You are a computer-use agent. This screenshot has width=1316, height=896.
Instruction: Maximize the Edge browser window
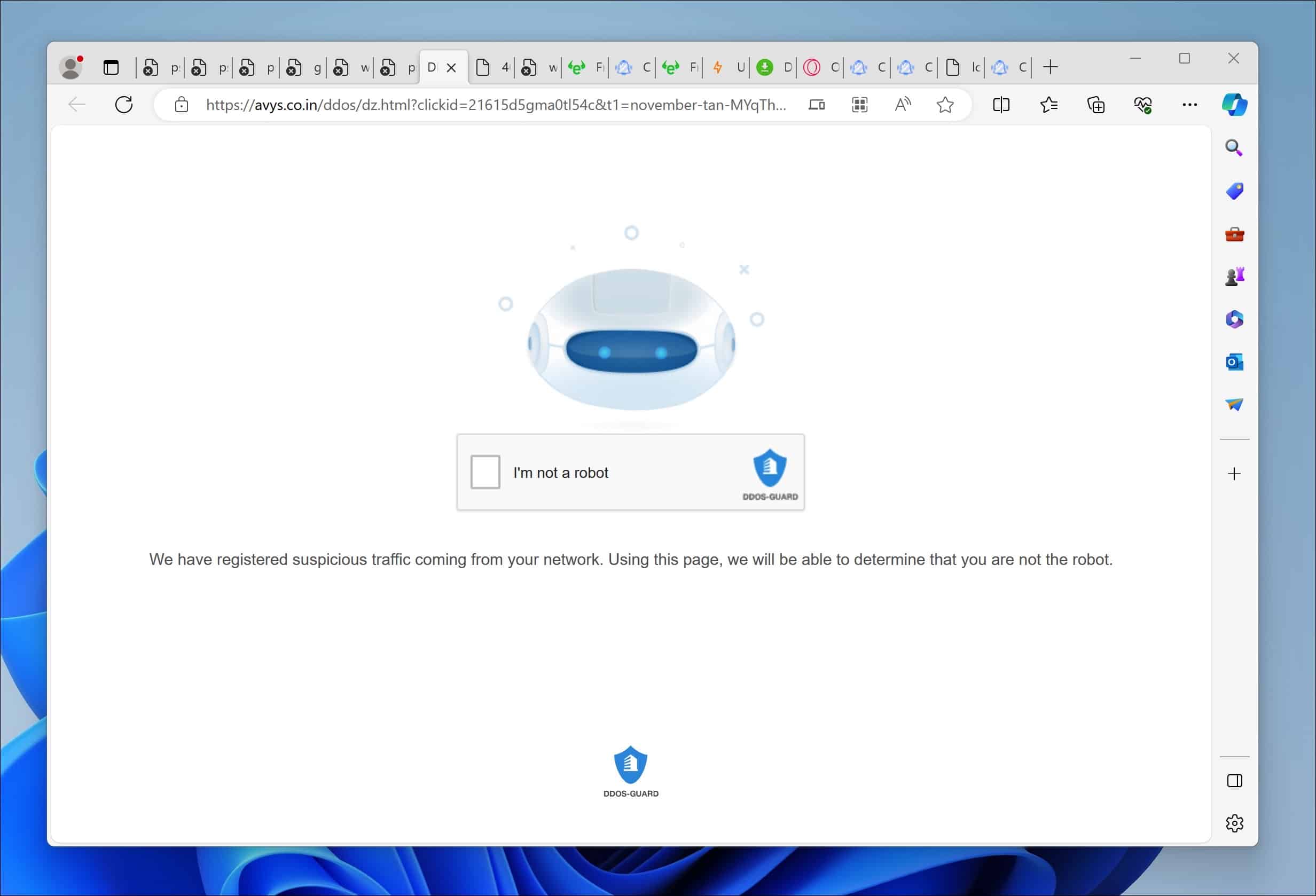tap(1185, 58)
